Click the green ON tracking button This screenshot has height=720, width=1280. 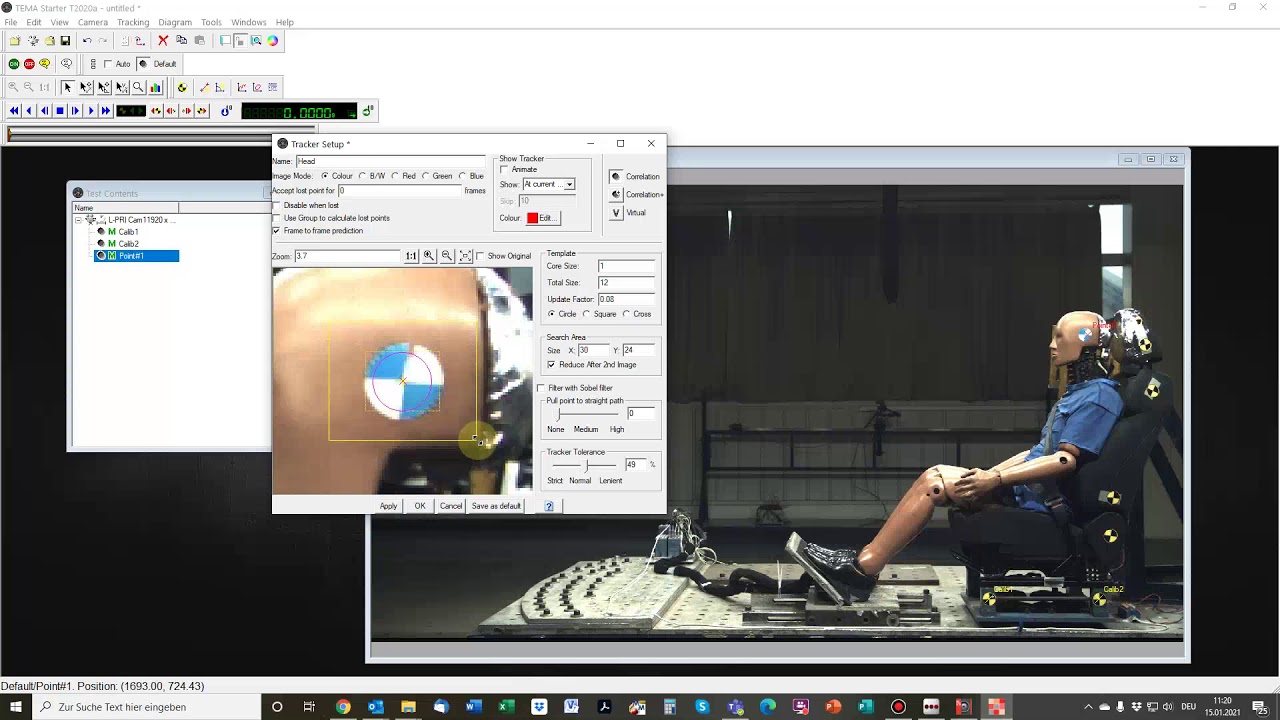(x=14, y=64)
